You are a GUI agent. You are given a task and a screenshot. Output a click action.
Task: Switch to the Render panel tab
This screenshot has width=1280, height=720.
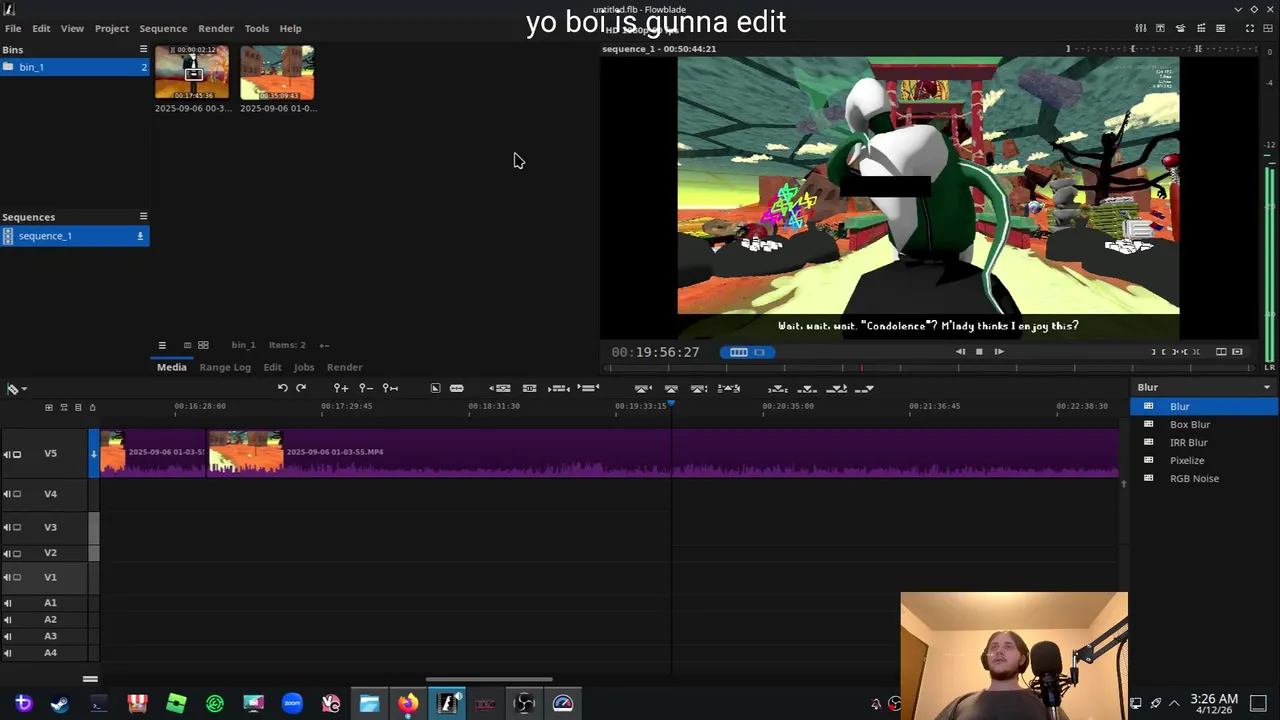pyautogui.click(x=344, y=367)
